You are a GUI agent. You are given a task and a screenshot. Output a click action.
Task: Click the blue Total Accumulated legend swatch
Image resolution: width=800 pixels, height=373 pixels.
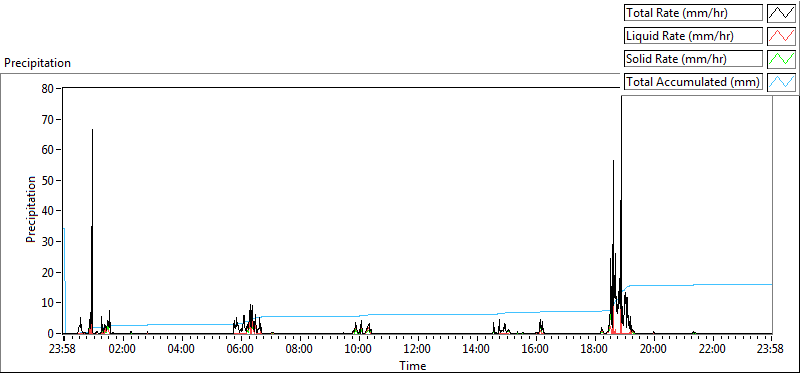(781, 82)
